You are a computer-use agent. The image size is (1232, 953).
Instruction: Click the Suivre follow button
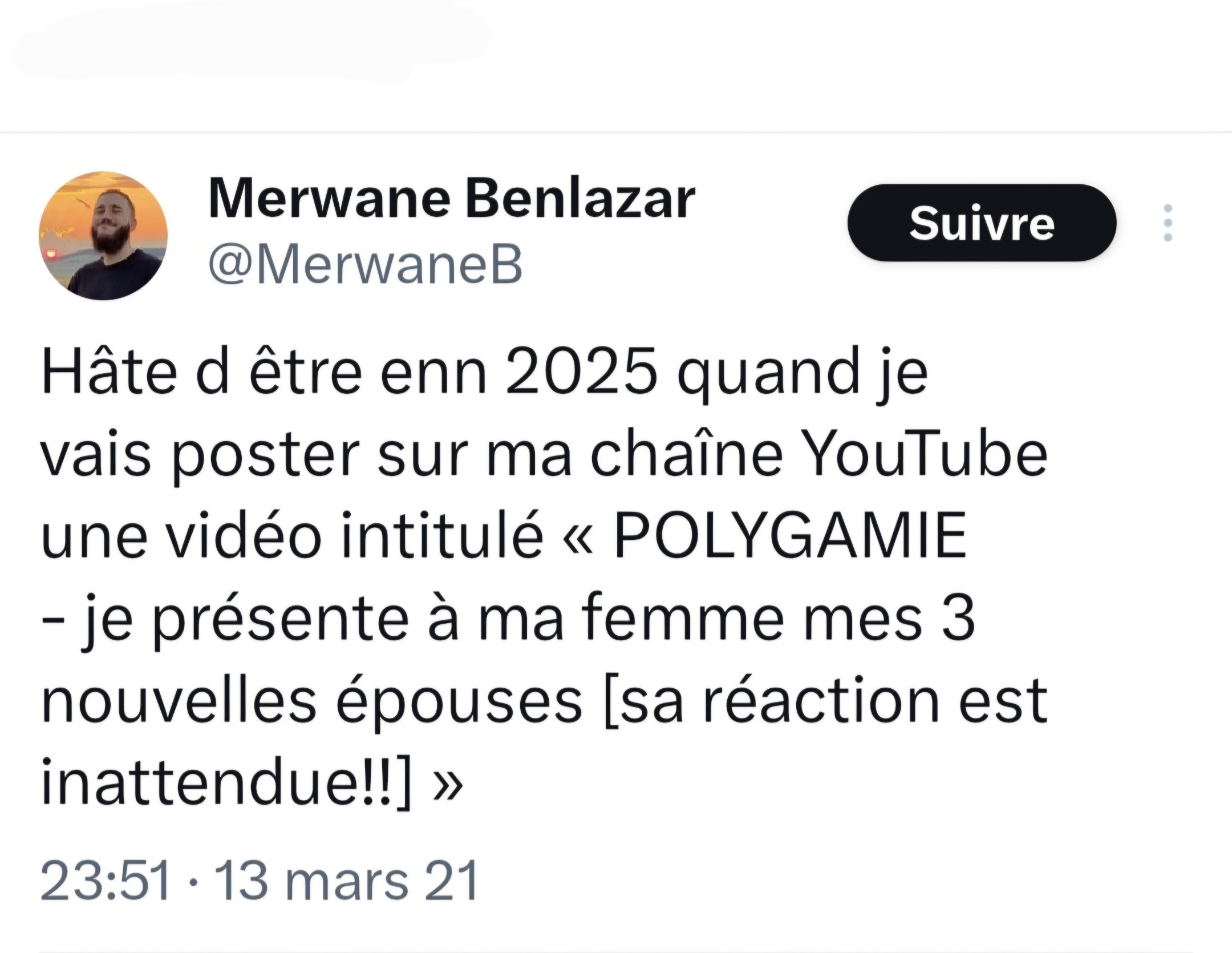point(982,223)
